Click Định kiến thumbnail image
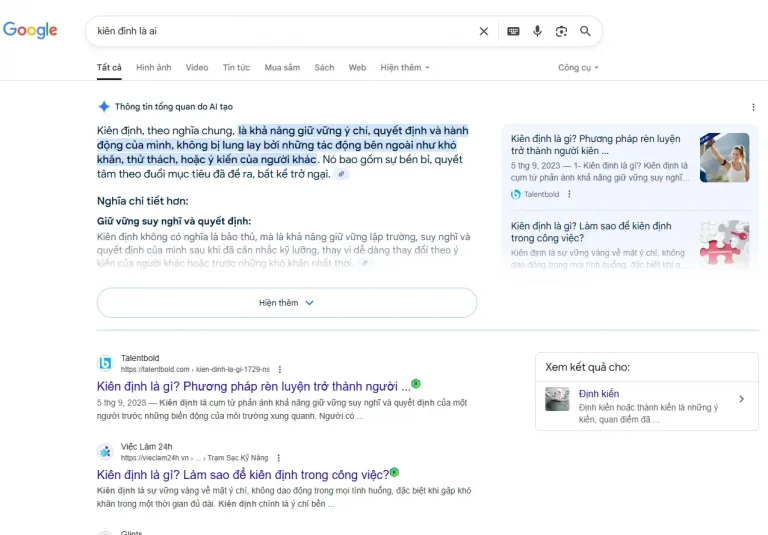The height and width of the screenshot is (535, 768). pyautogui.click(x=557, y=399)
